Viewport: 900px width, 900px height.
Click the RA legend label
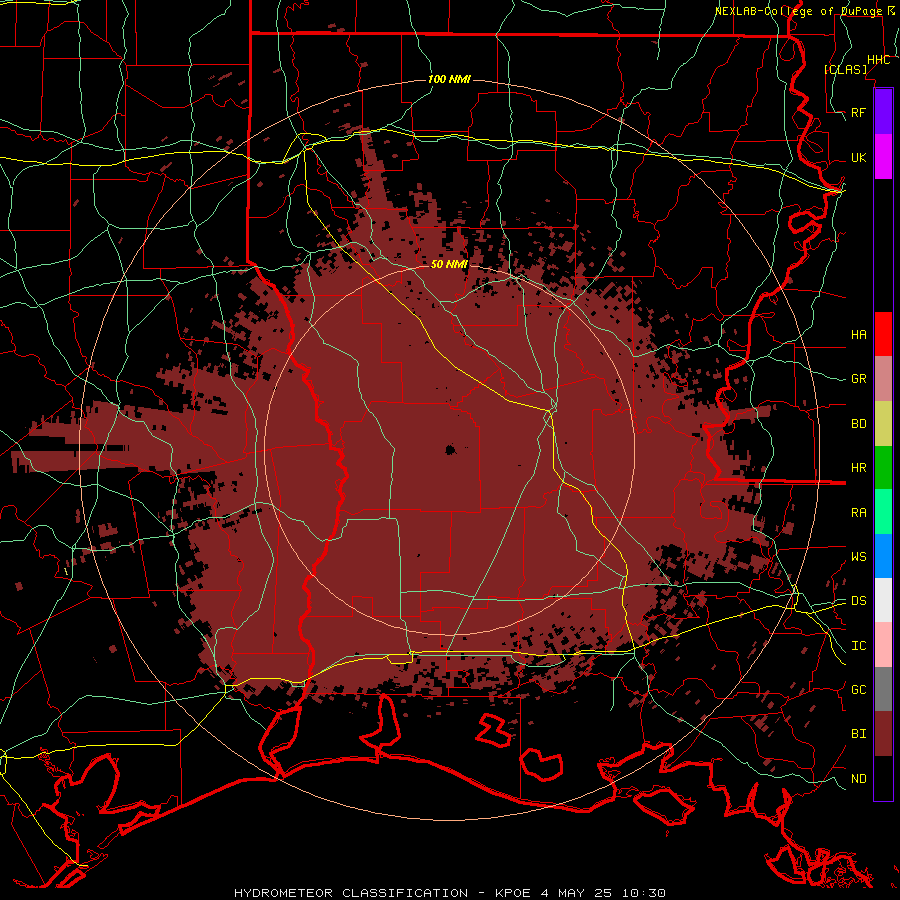[x=859, y=513]
